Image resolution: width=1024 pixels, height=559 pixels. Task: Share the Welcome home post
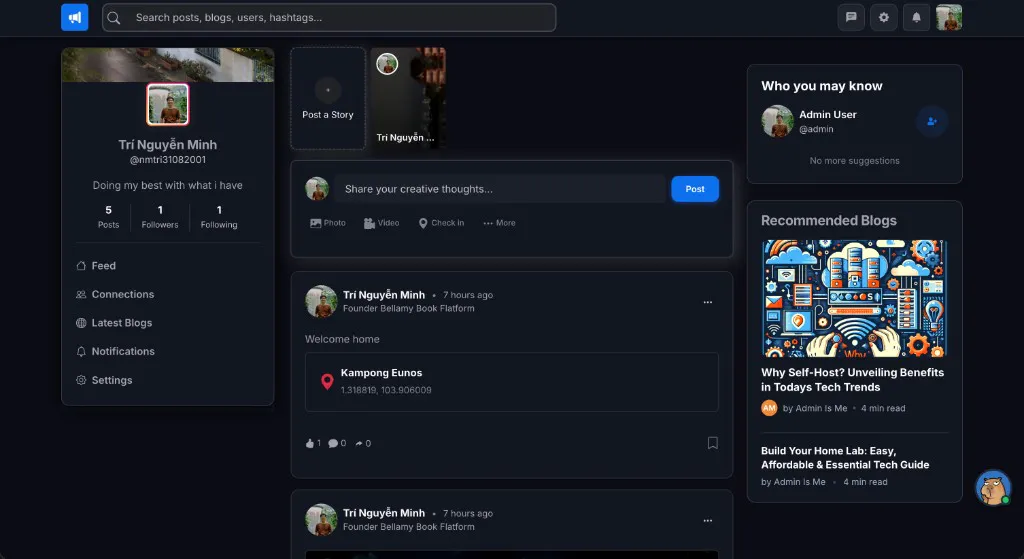(363, 443)
